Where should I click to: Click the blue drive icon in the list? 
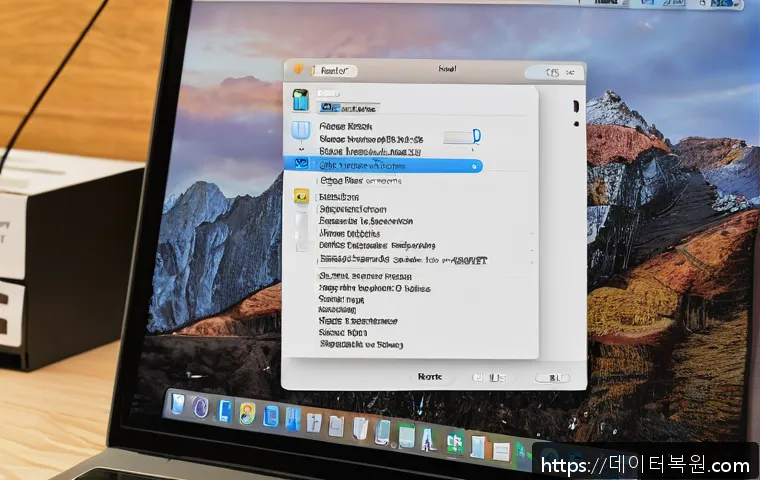click(301, 131)
